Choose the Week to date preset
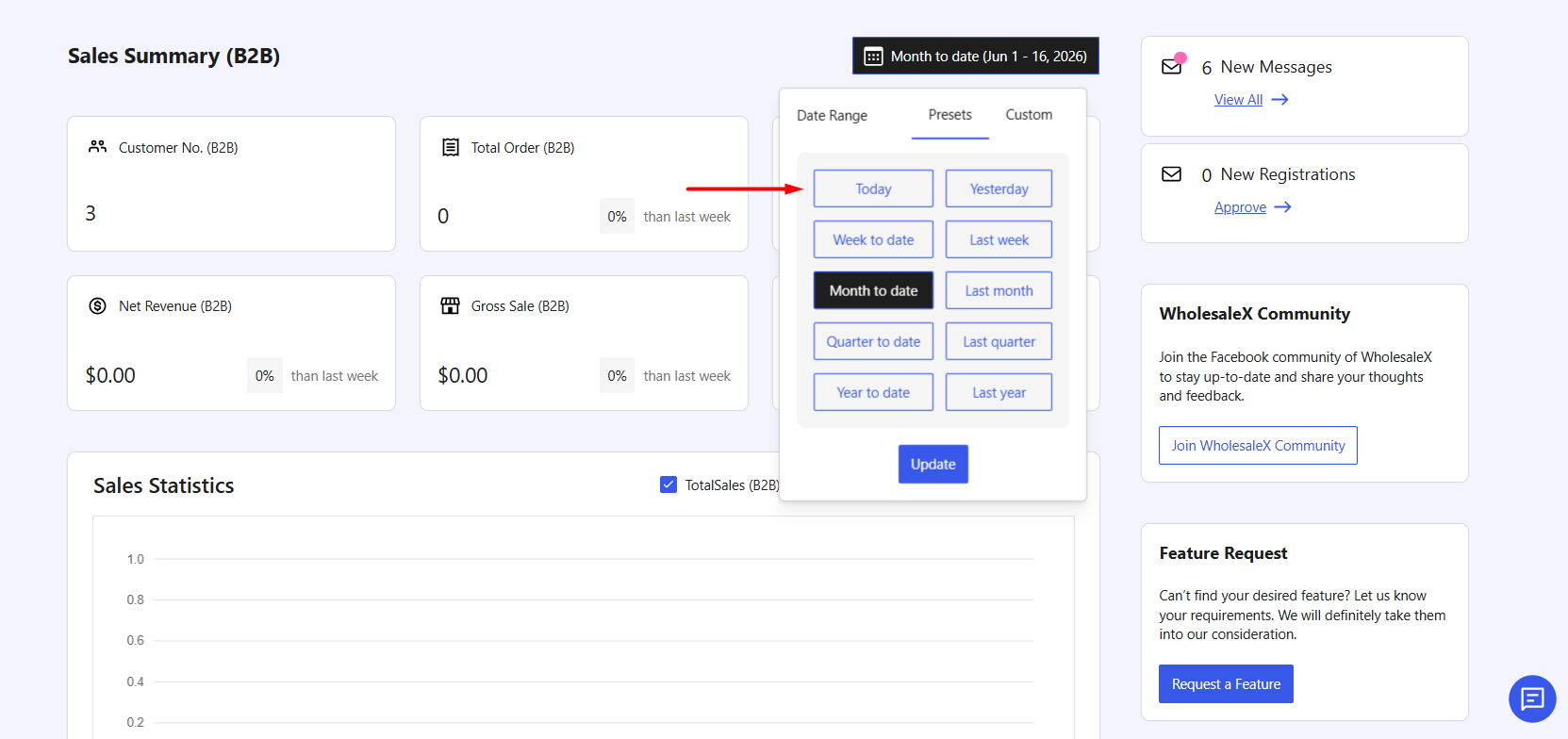Image resolution: width=1568 pixels, height=739 pixels. click(873, 239)
